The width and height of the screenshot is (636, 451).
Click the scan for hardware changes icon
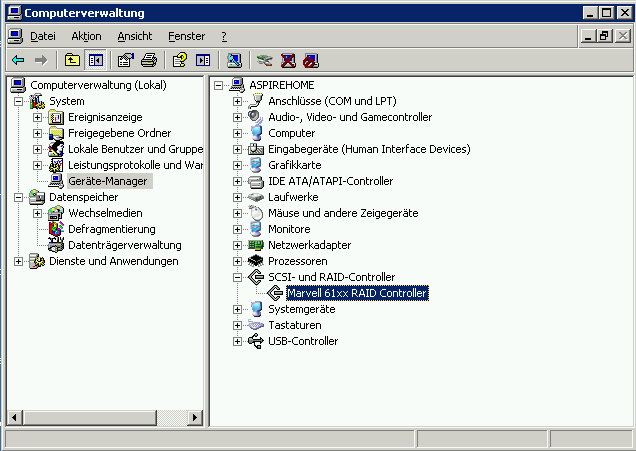pyautogui.click(x=234, y=60)
